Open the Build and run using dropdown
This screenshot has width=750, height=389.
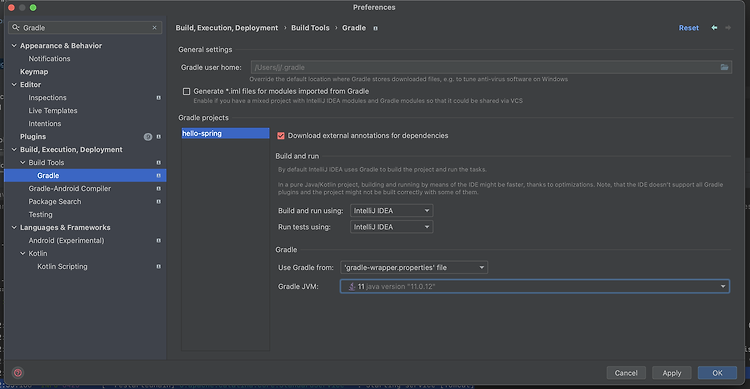pyautogui.click(x=391, y=211)
